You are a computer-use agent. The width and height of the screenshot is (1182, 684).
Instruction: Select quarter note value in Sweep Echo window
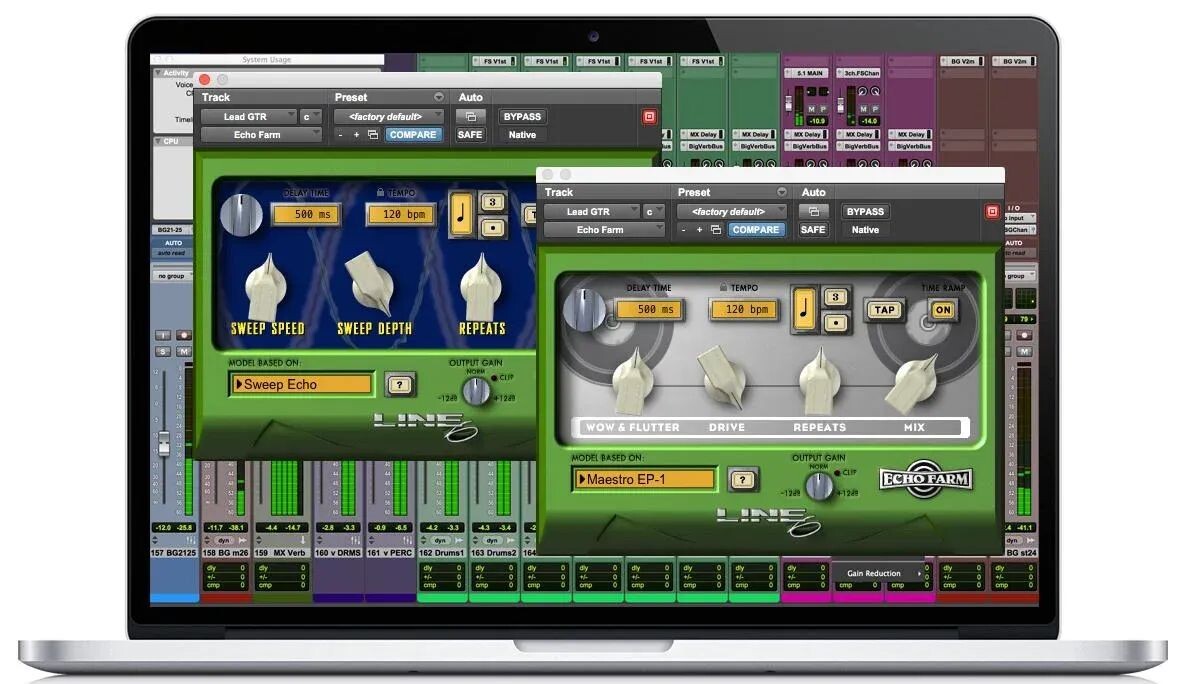point(461,214)
